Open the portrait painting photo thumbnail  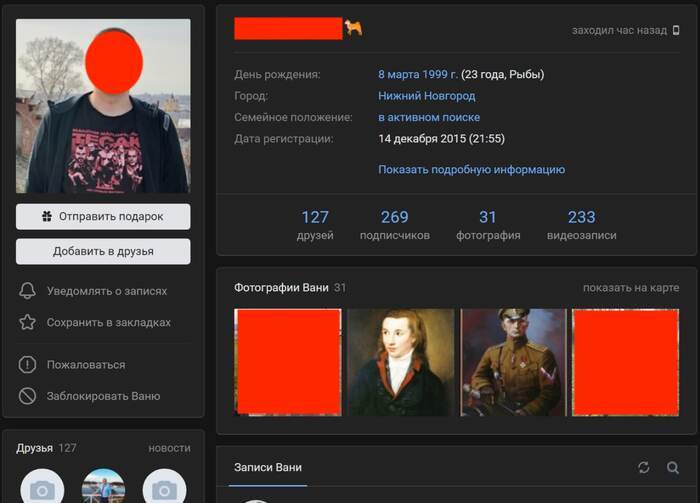(x=400, y=362)
